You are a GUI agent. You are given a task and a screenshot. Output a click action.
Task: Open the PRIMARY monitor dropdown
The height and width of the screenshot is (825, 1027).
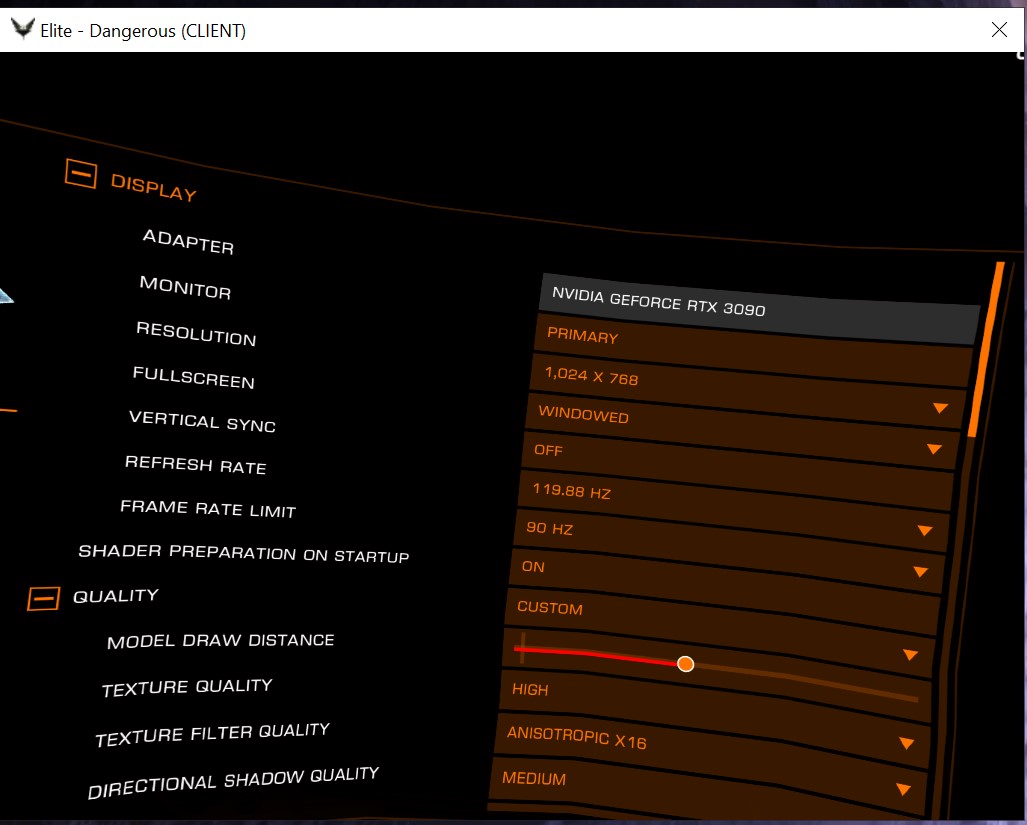[753, 350]
